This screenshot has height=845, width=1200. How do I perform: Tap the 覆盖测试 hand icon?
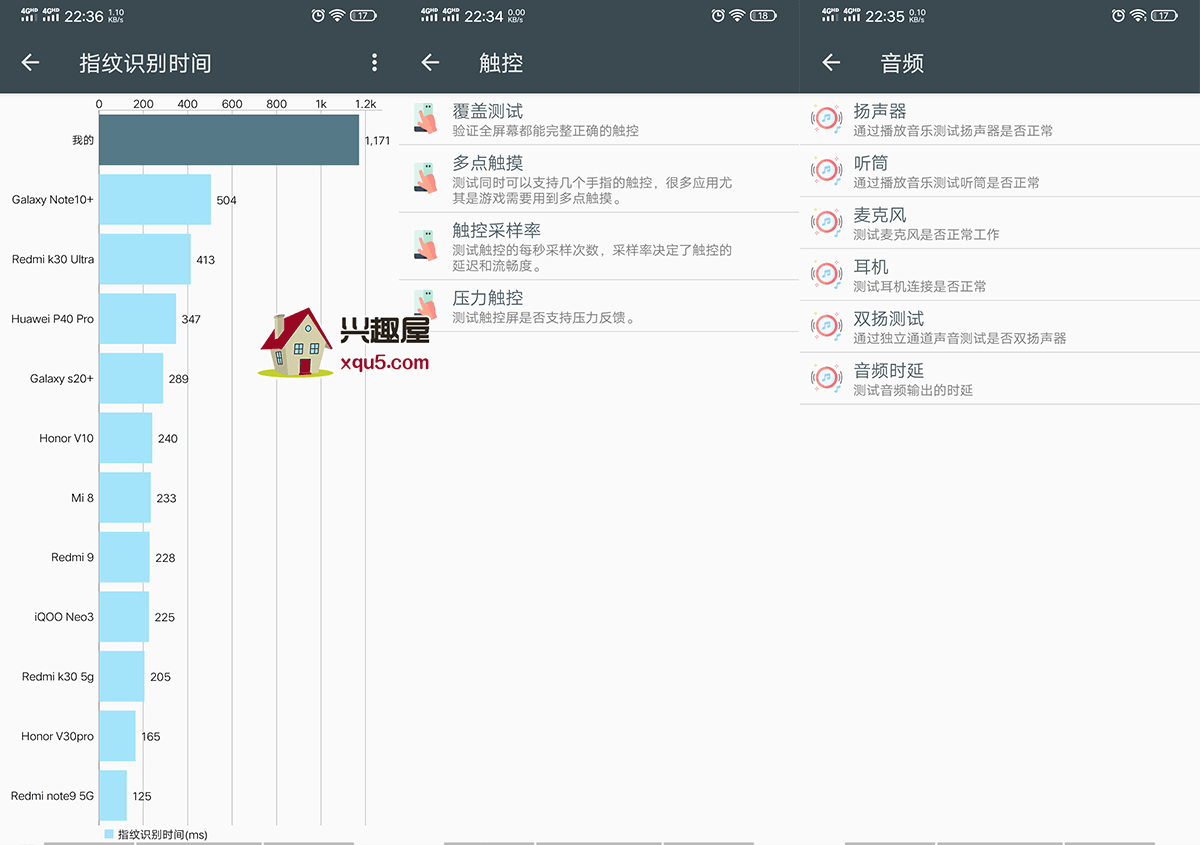426,119
